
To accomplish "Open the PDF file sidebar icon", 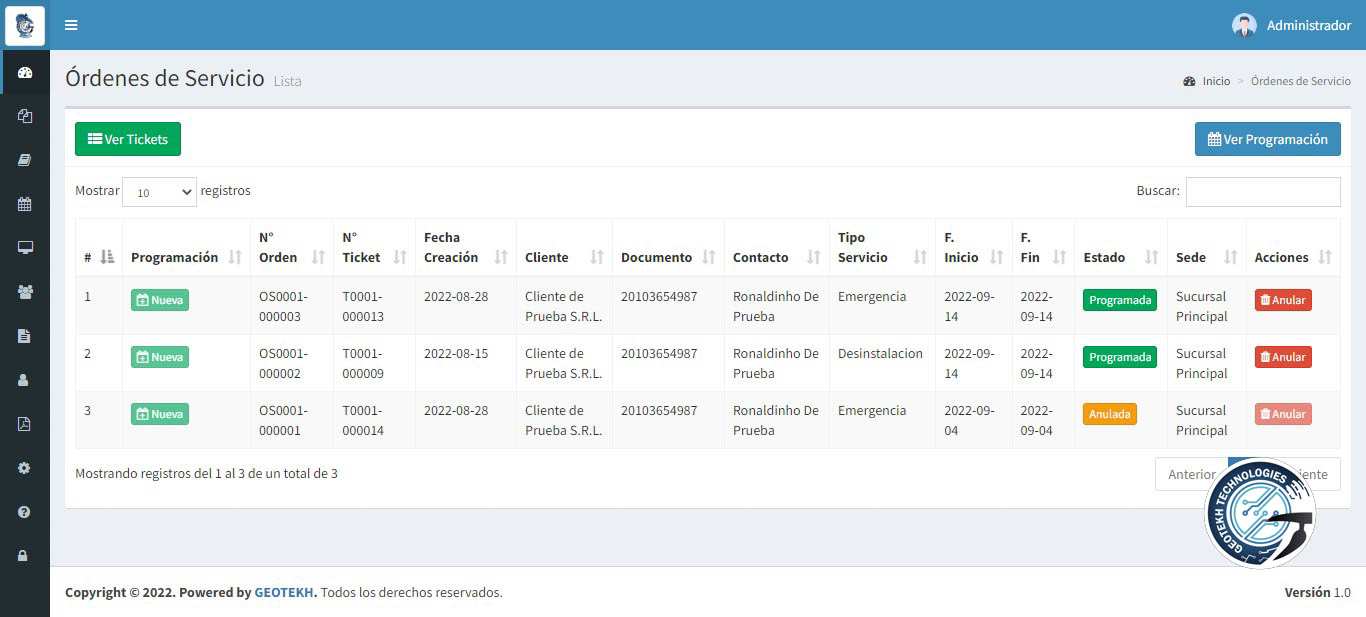I will pos(25,424).
